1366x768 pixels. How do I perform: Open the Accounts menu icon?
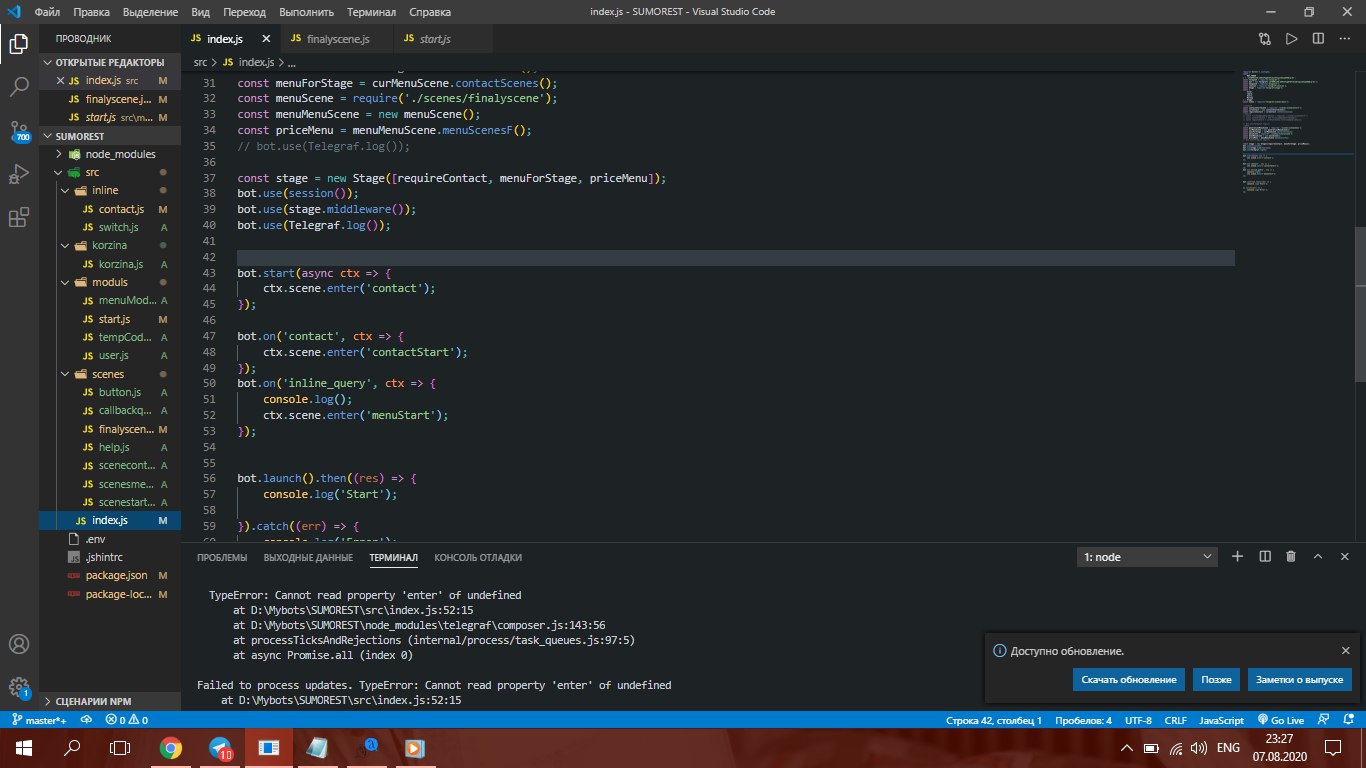coord(19,644)
